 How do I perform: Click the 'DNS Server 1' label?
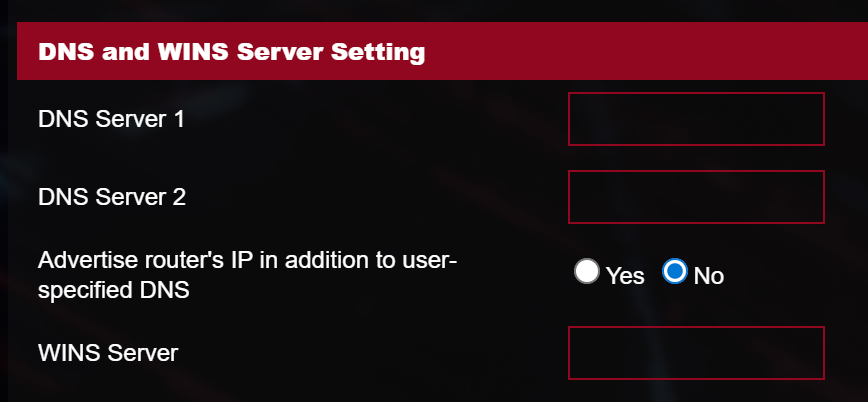(x=112, y=119)
